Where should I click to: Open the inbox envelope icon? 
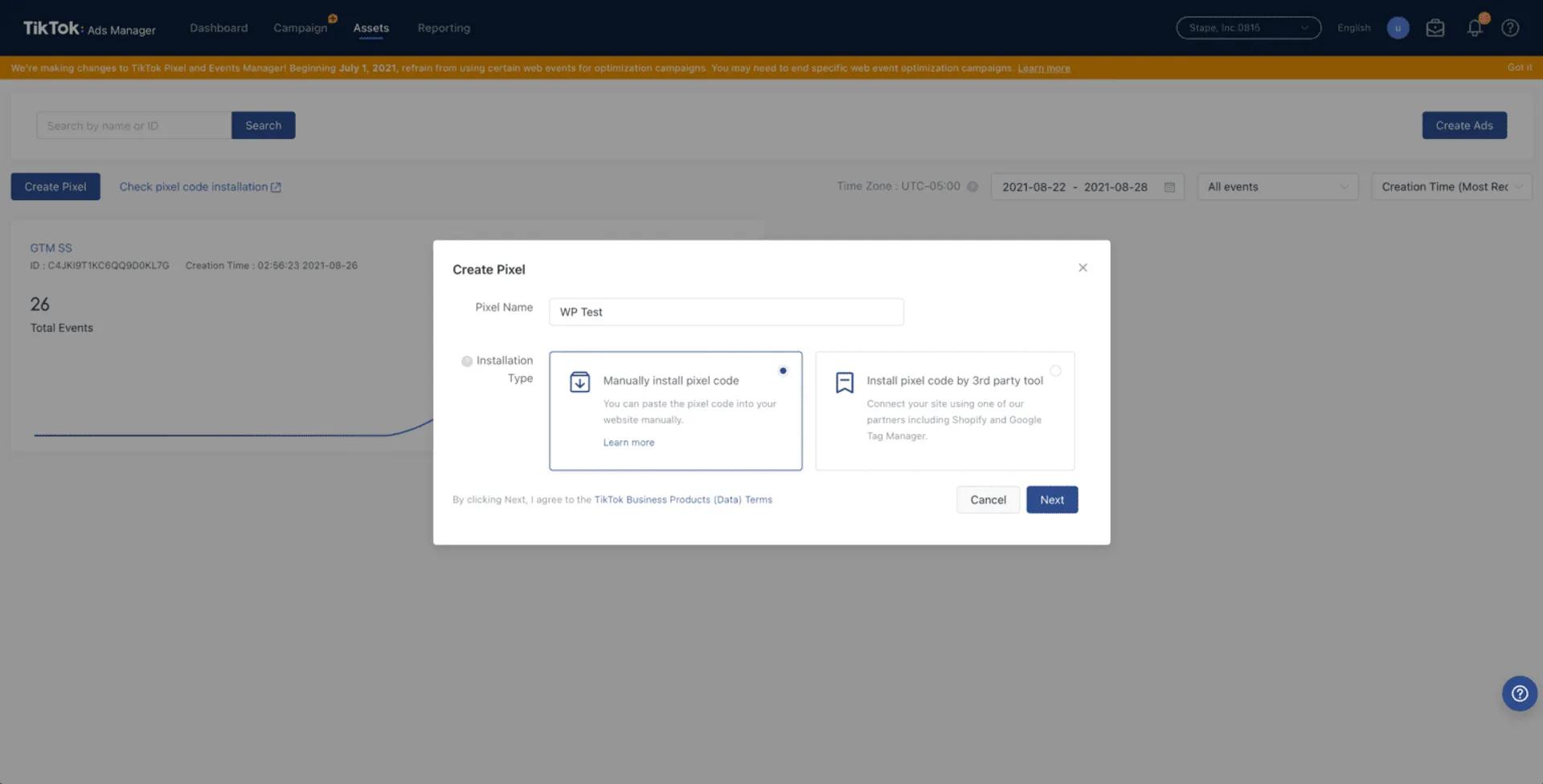(x=1435, y=28)
